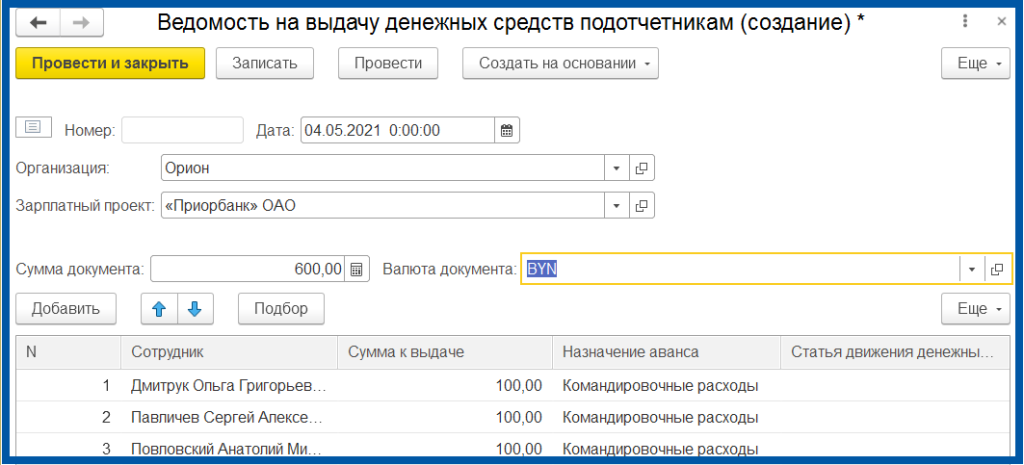
Task: Click the back navigation arrow
Action: tap(38, 22)
